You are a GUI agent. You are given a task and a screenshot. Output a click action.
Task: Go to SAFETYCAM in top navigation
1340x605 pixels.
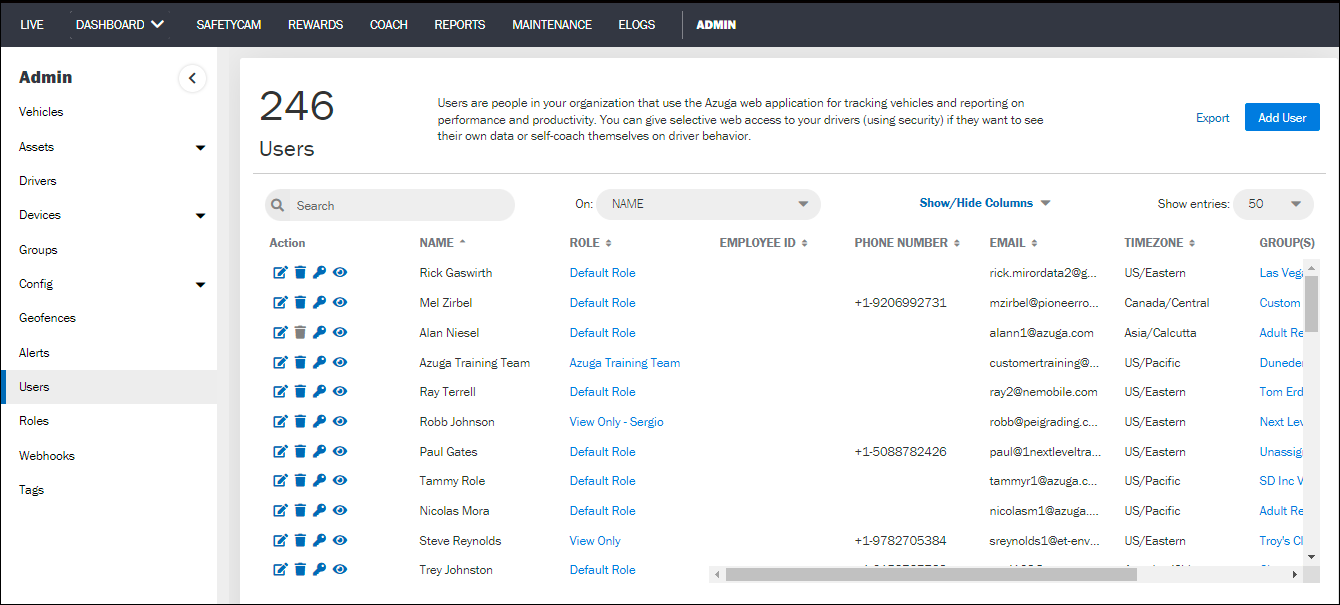(229, 25)
